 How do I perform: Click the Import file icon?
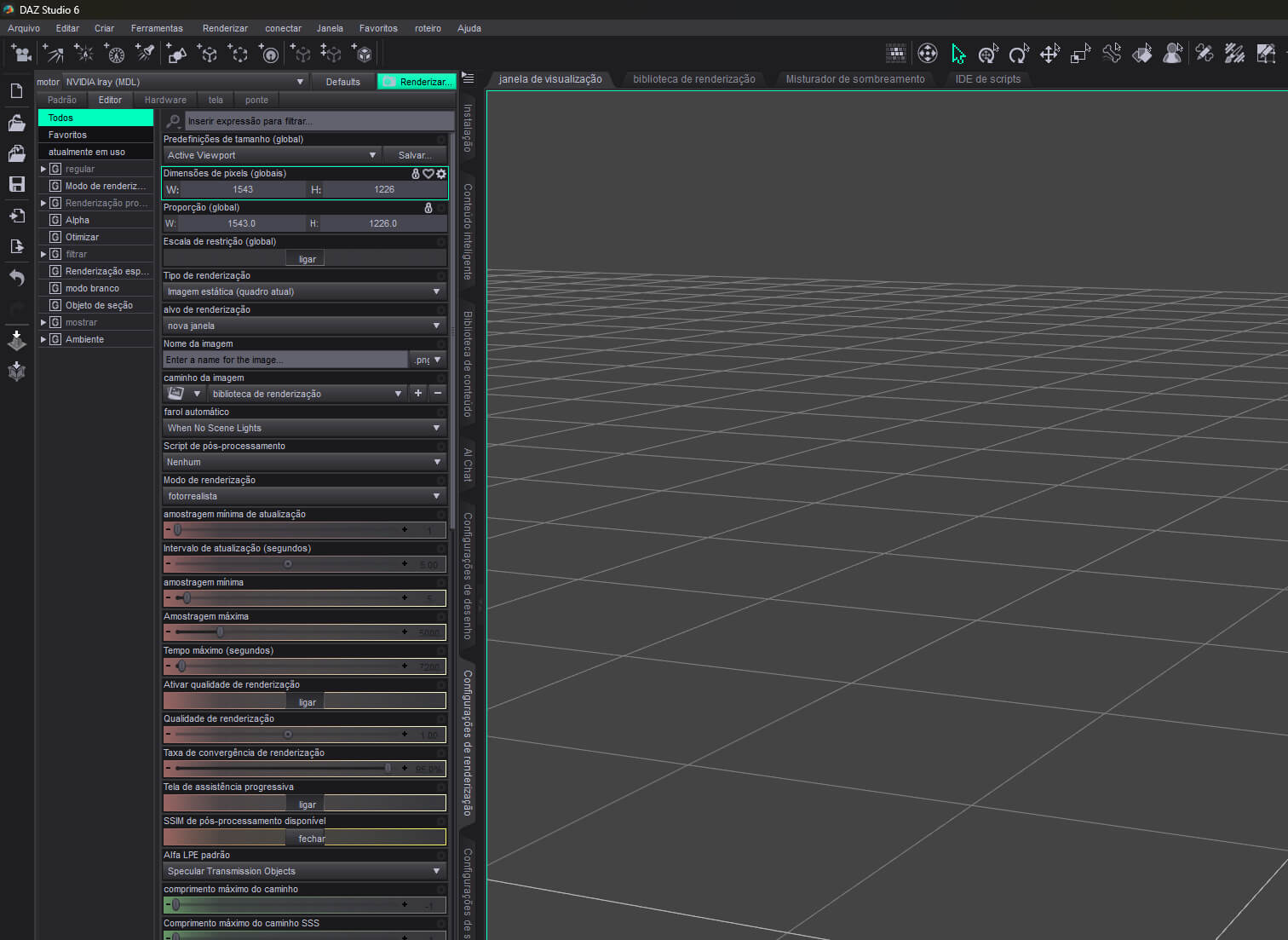click(x=16, y=216)
